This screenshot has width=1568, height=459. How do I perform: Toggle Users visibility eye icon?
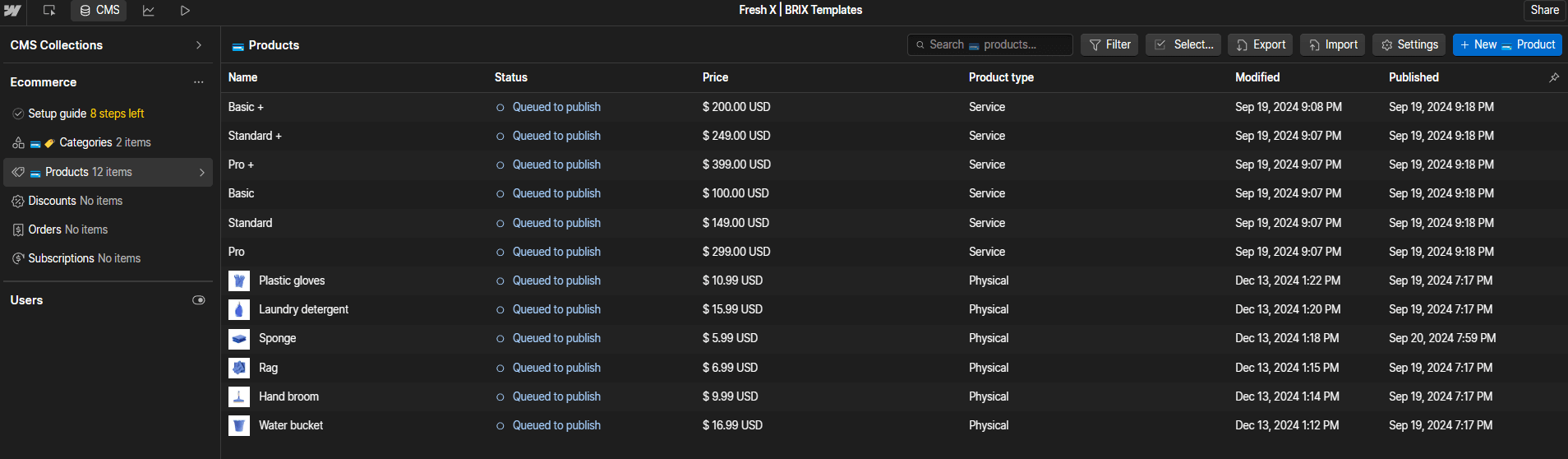198,300
